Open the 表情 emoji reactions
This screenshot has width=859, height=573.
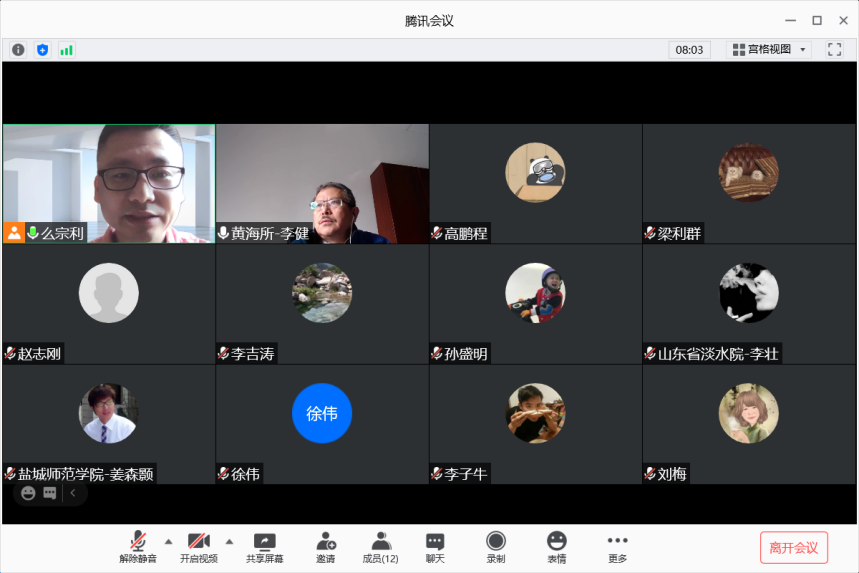557,547
